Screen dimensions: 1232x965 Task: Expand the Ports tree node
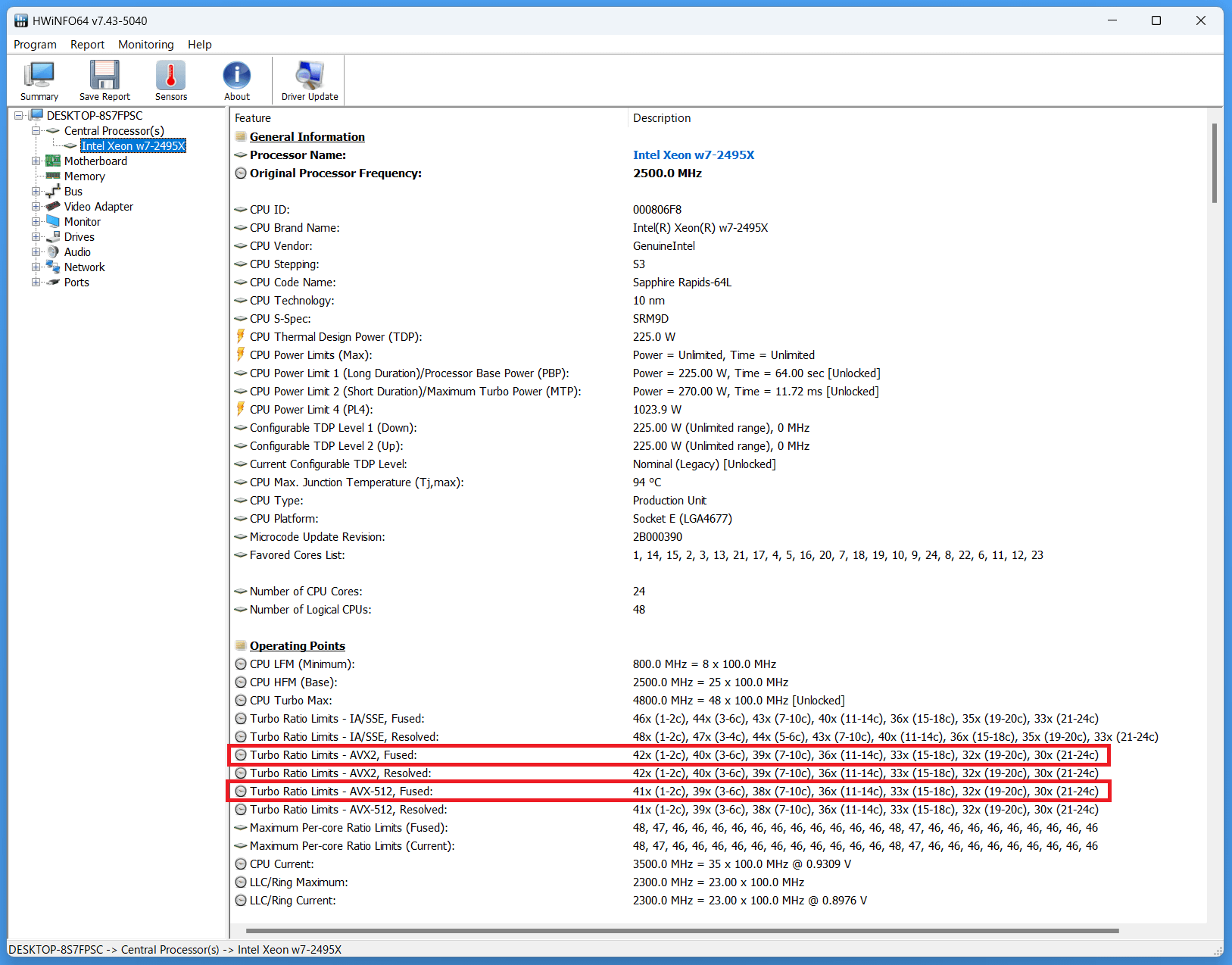[x=36, y=282]
